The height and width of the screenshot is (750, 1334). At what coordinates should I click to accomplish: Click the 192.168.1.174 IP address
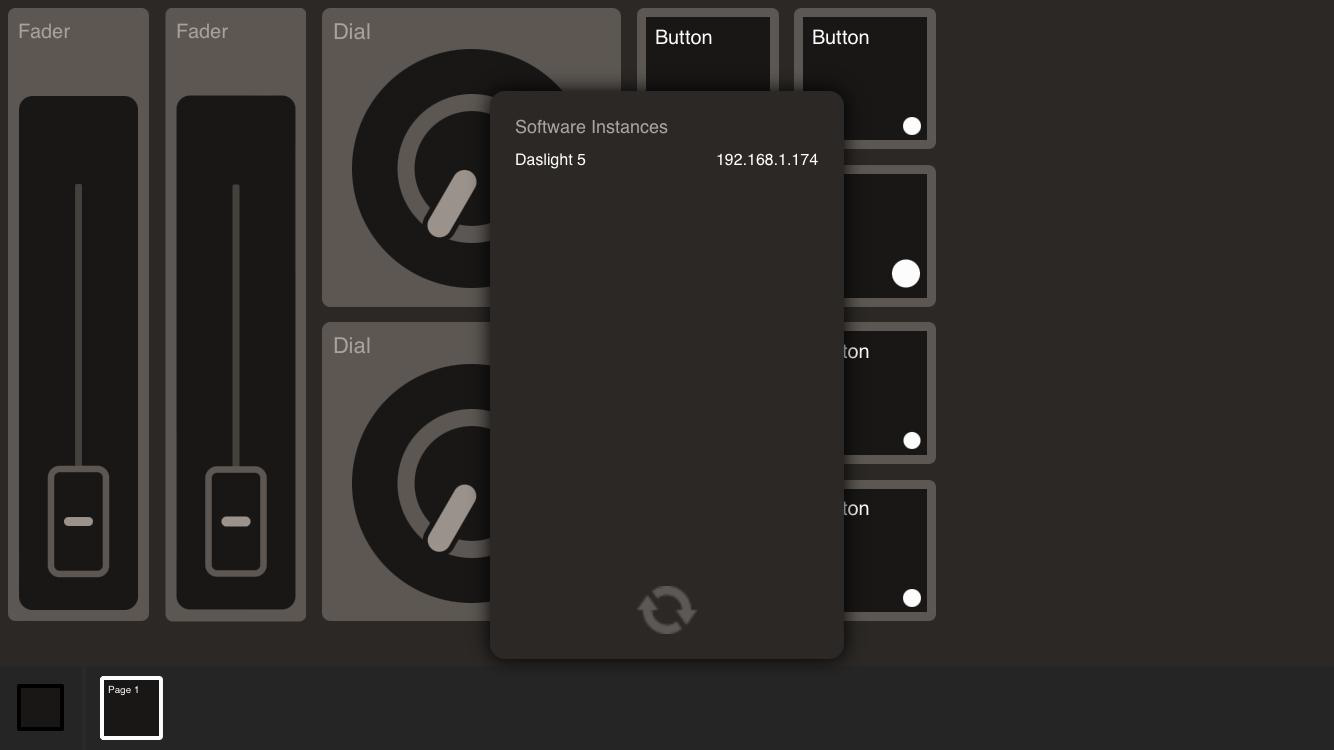point(766,160)
